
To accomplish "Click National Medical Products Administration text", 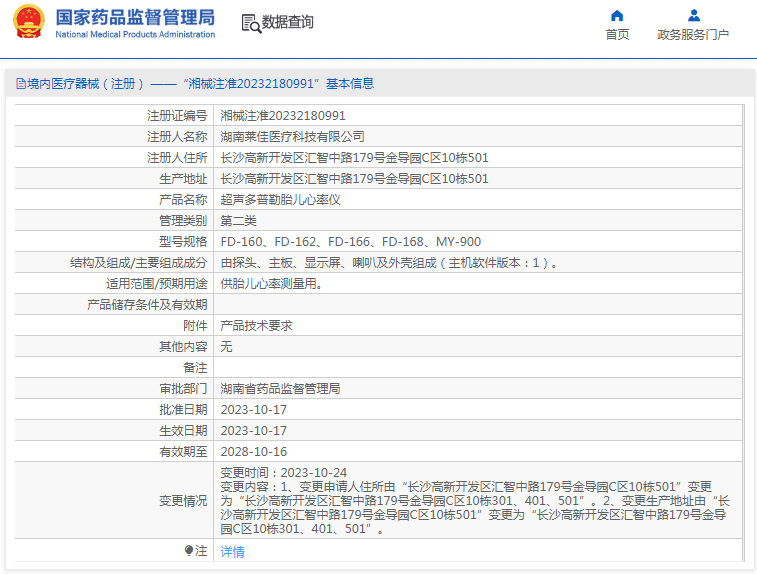I will 135,35.
